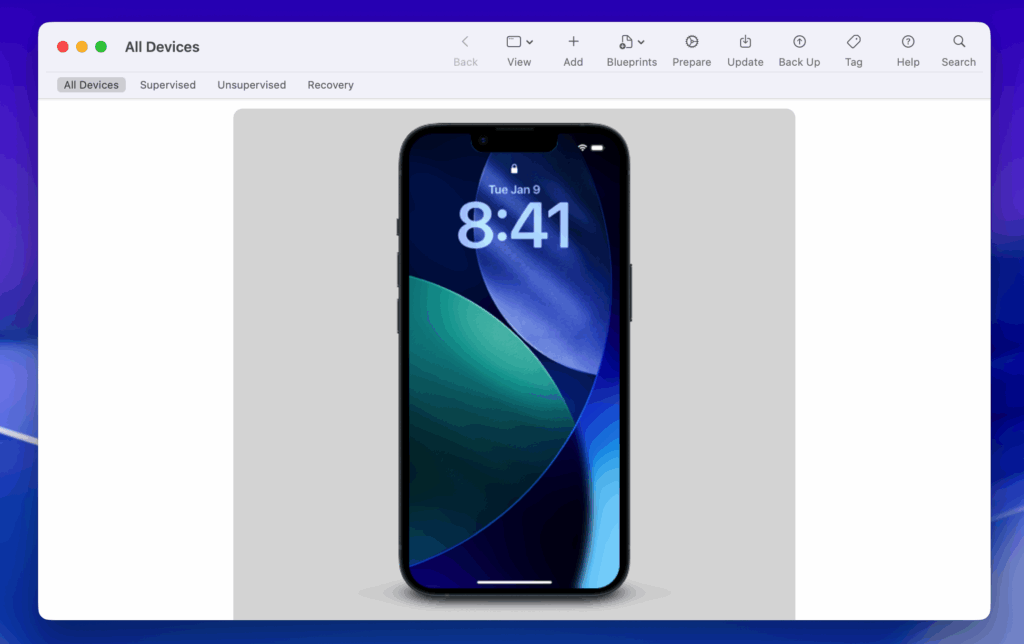1024x644 pixels.
Task: Expand the View dropdown chevron
Action: click(530, 42)
